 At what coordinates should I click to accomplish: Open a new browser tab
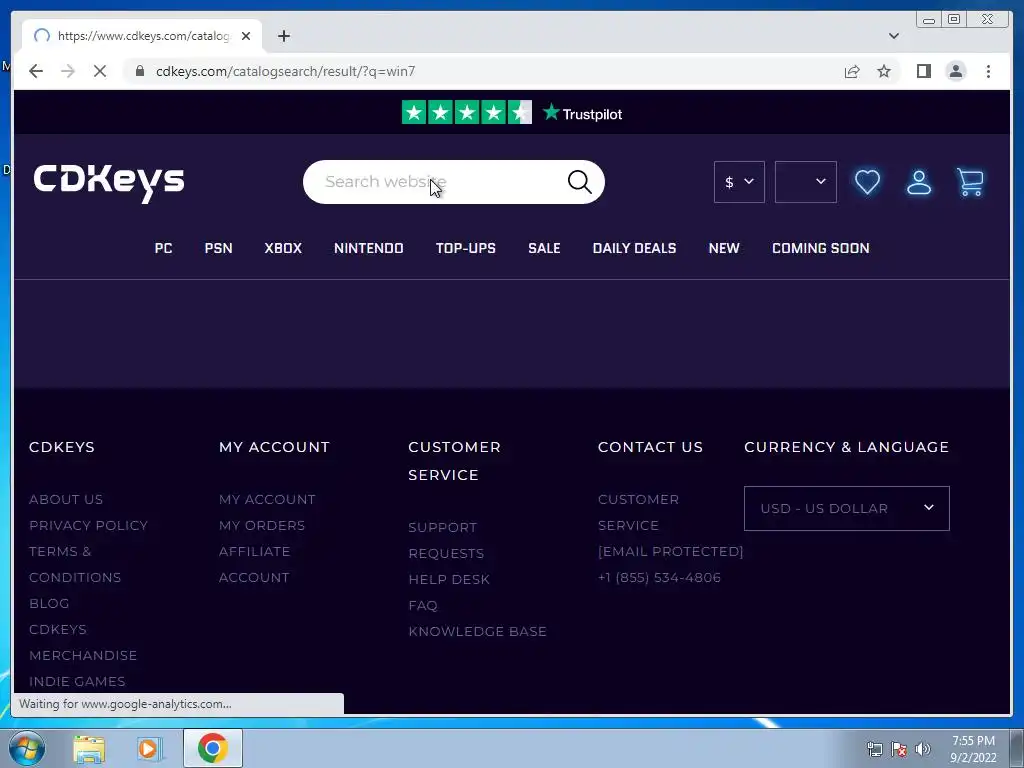283,36
